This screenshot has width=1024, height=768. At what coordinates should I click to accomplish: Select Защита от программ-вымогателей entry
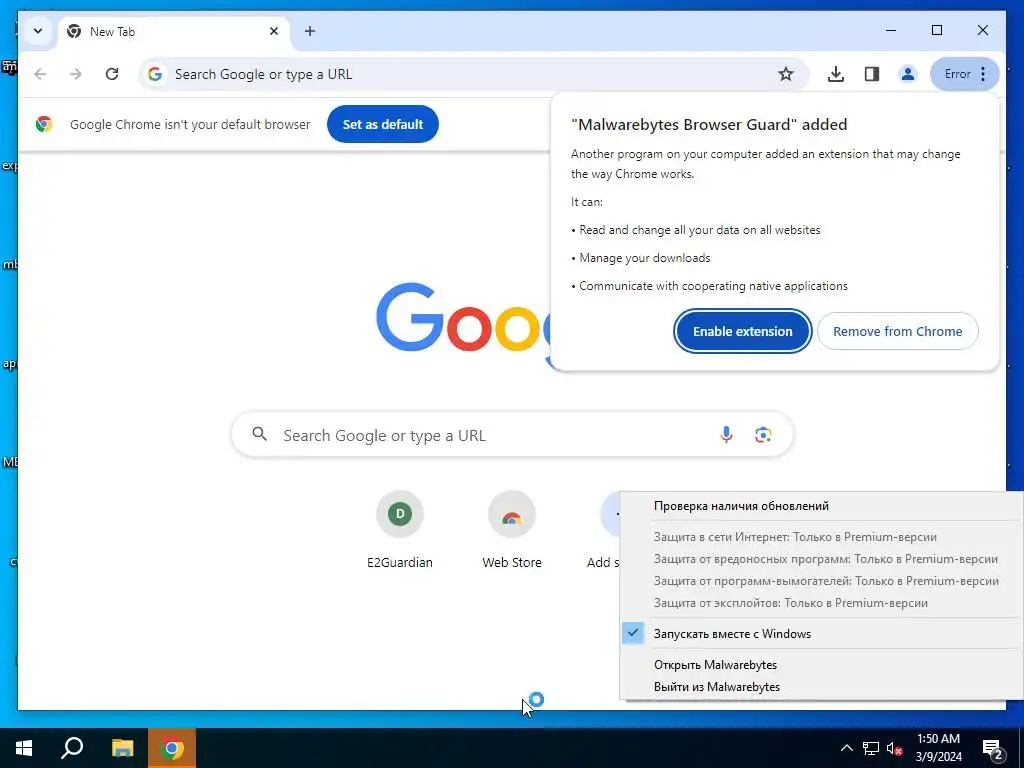pos(821,581)
